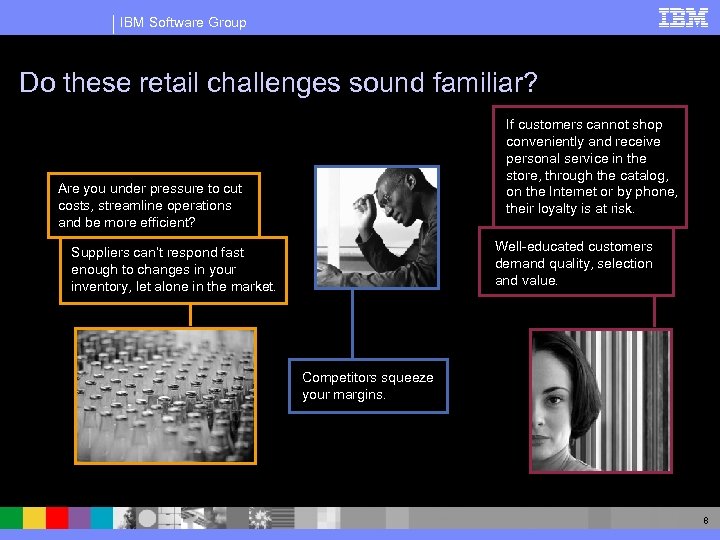
Task: Click the 'If customers cannot shop conveniently' text box
Action: (590, 166)
